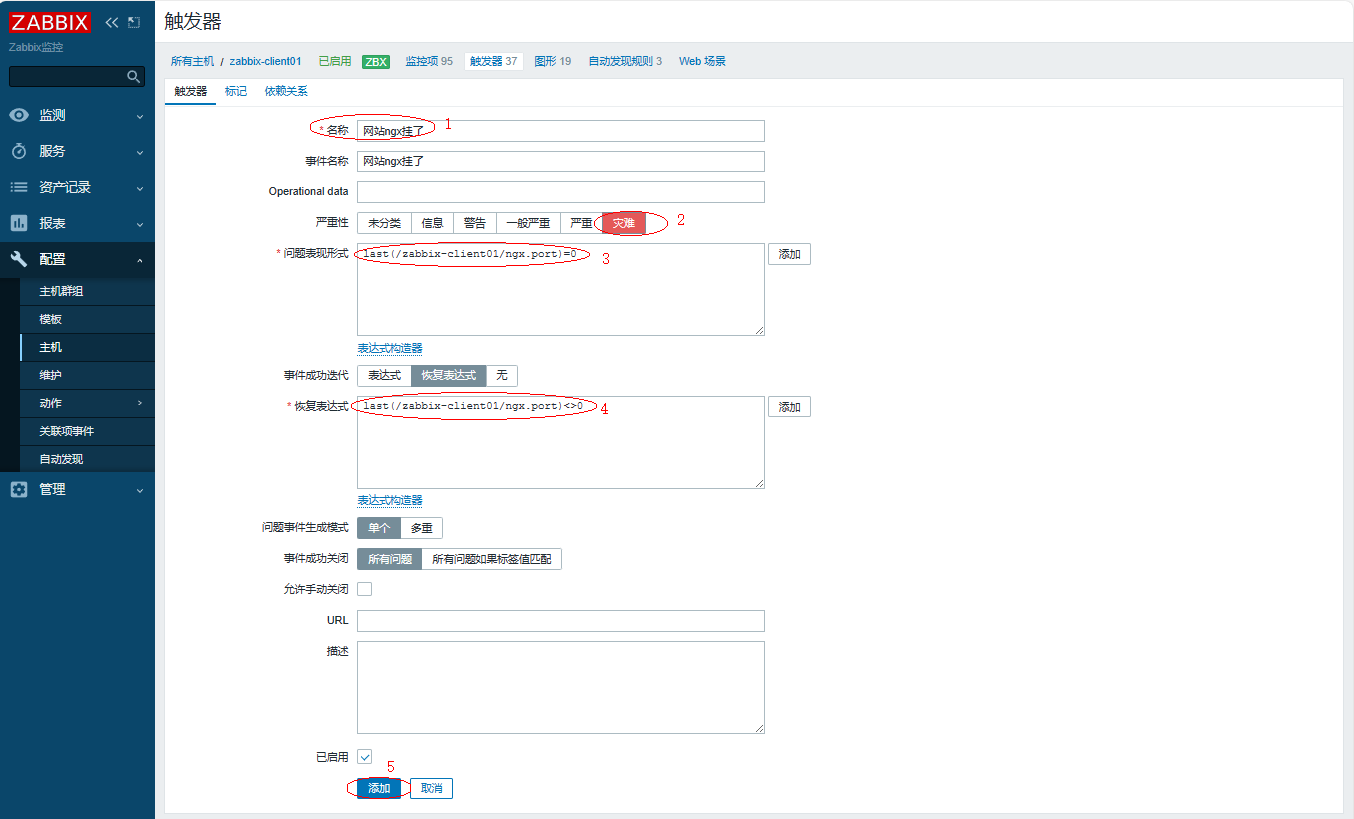Click the search magnifier icon
Screen dimensions: 1354x819
pyautogui.click(x=133, y=77)
